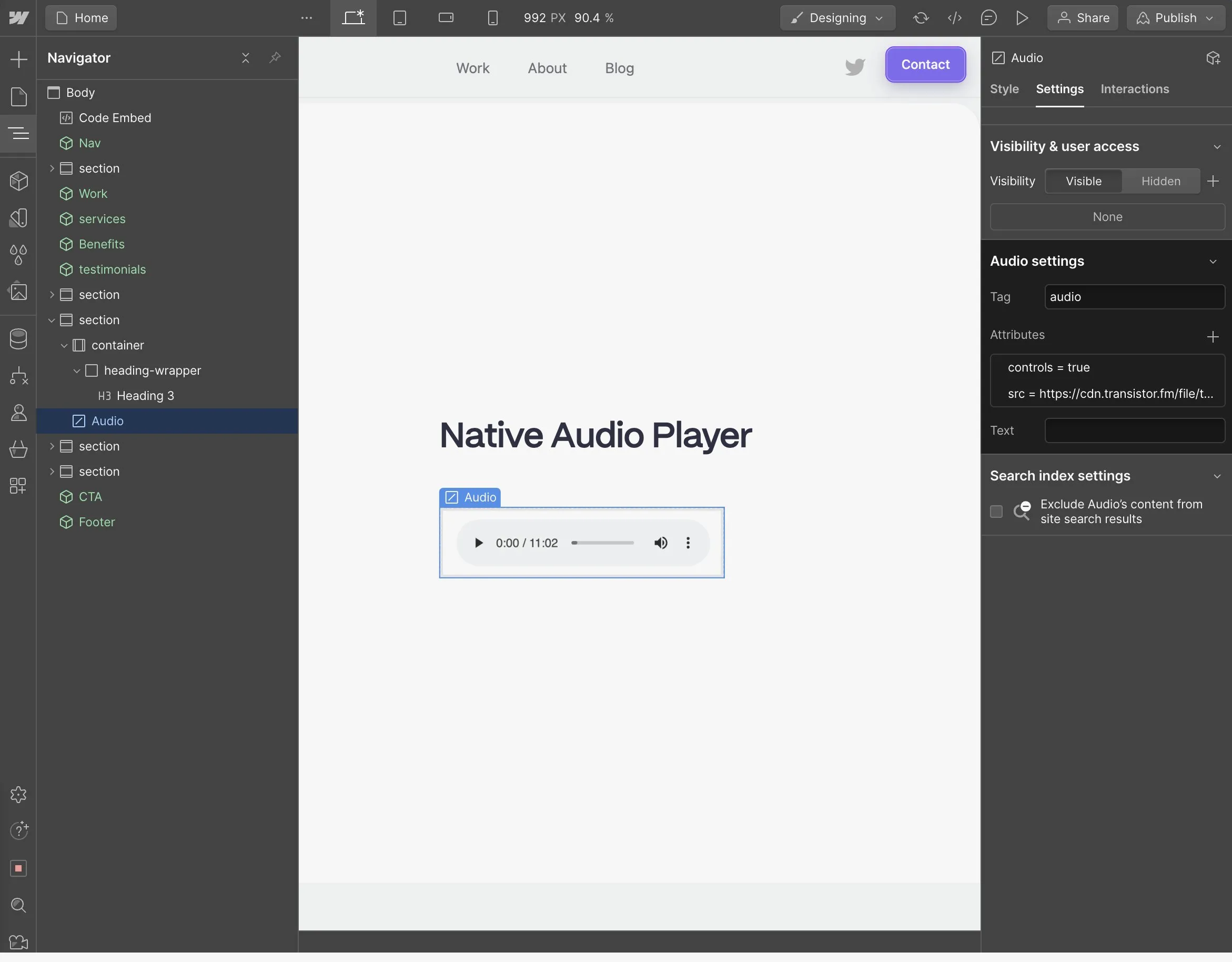This screenshot has width=1232, height=962.
Task: Open the Pages panel icon
Action: pos(18,96)
